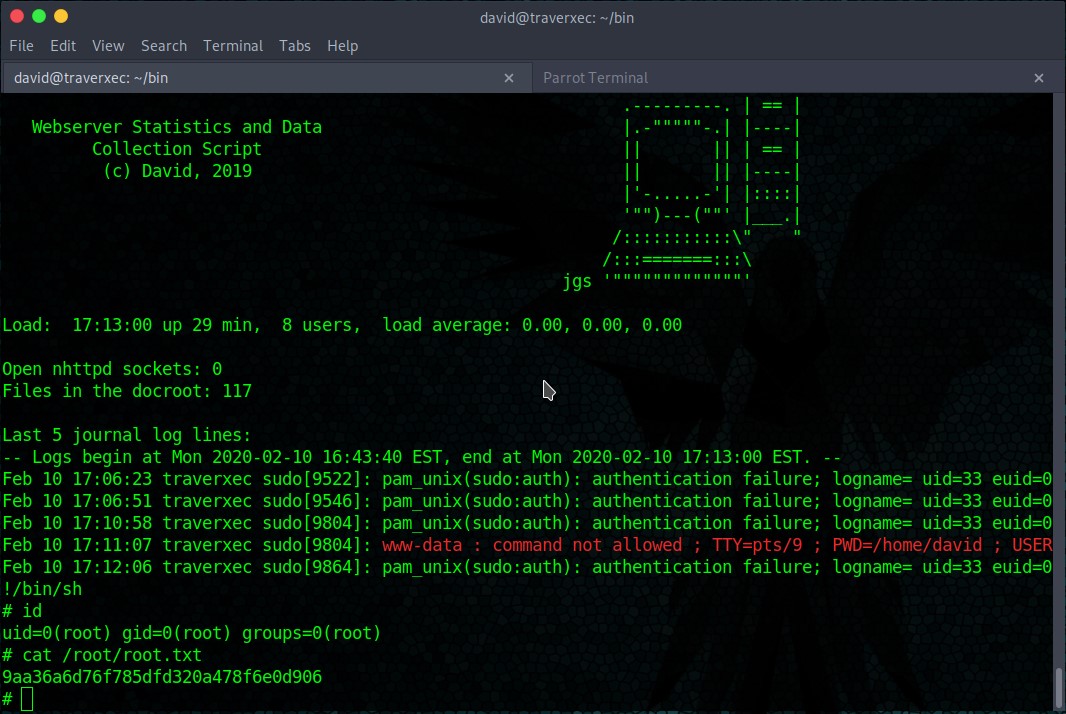The width and height of the screenshot is (1066, 714).
Task: Click the red window close button
Action: (x=17, y=17)
